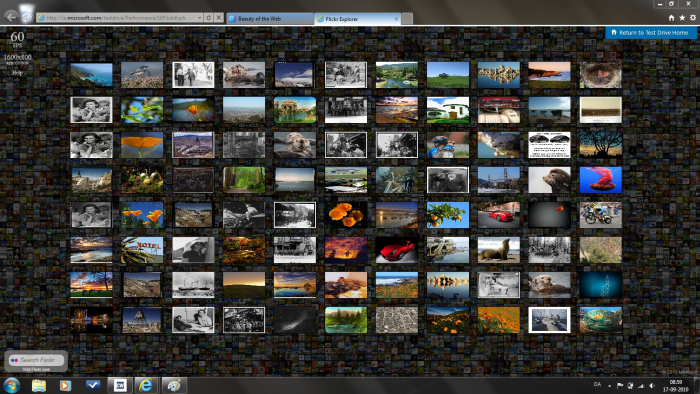Open the single orange poppy closeup
The width and height of the screenshot is (700, 394).
click(x=142, y=145)
